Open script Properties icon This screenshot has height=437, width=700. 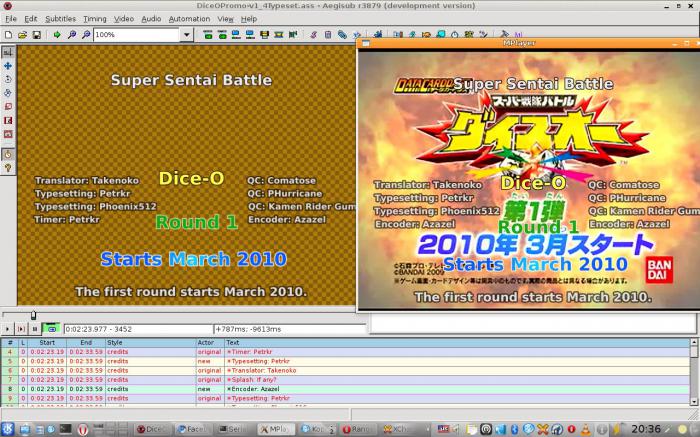tap(328, 34)
